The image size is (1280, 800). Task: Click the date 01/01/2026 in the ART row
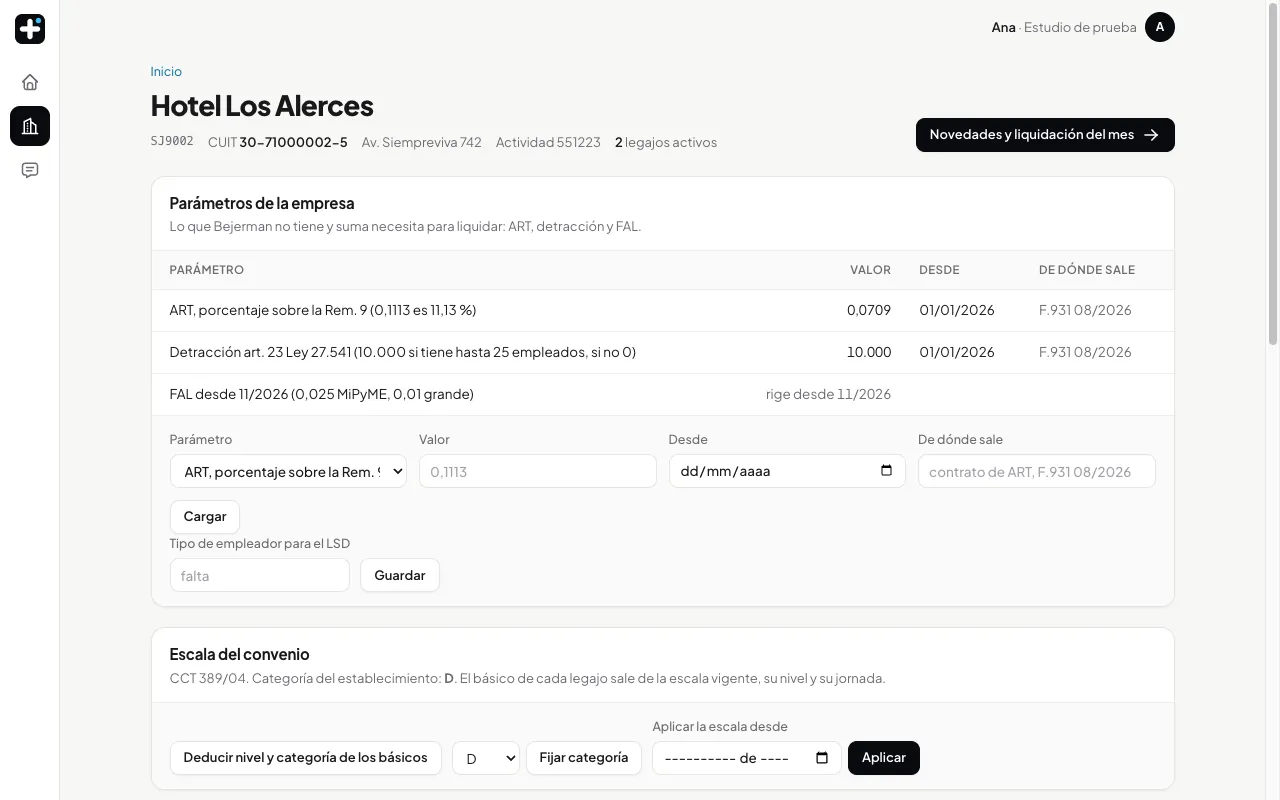coord(957,310)
